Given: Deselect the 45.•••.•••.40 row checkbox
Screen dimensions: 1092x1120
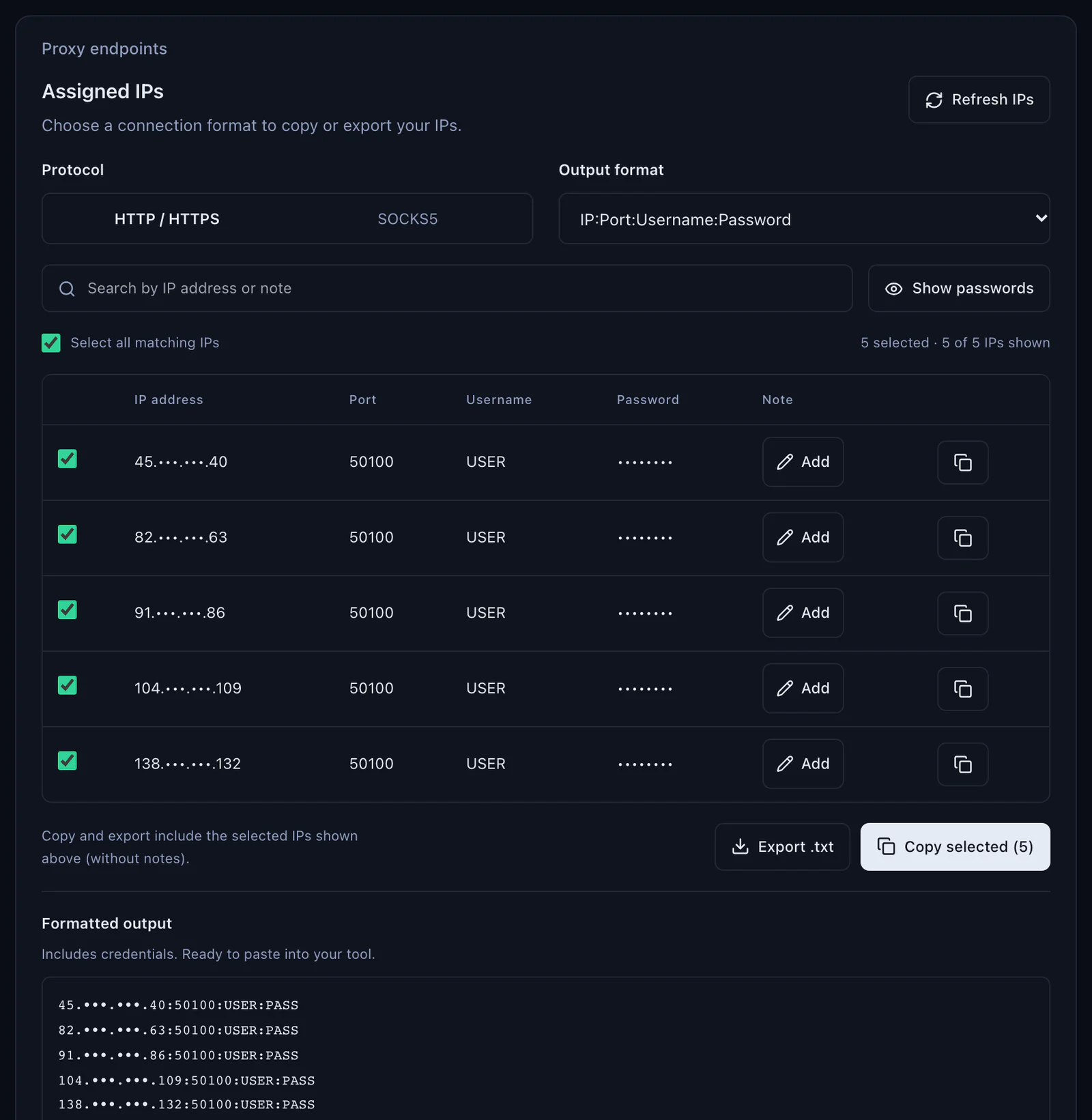Looking at the screenshot, I should (x=67, y=459).
